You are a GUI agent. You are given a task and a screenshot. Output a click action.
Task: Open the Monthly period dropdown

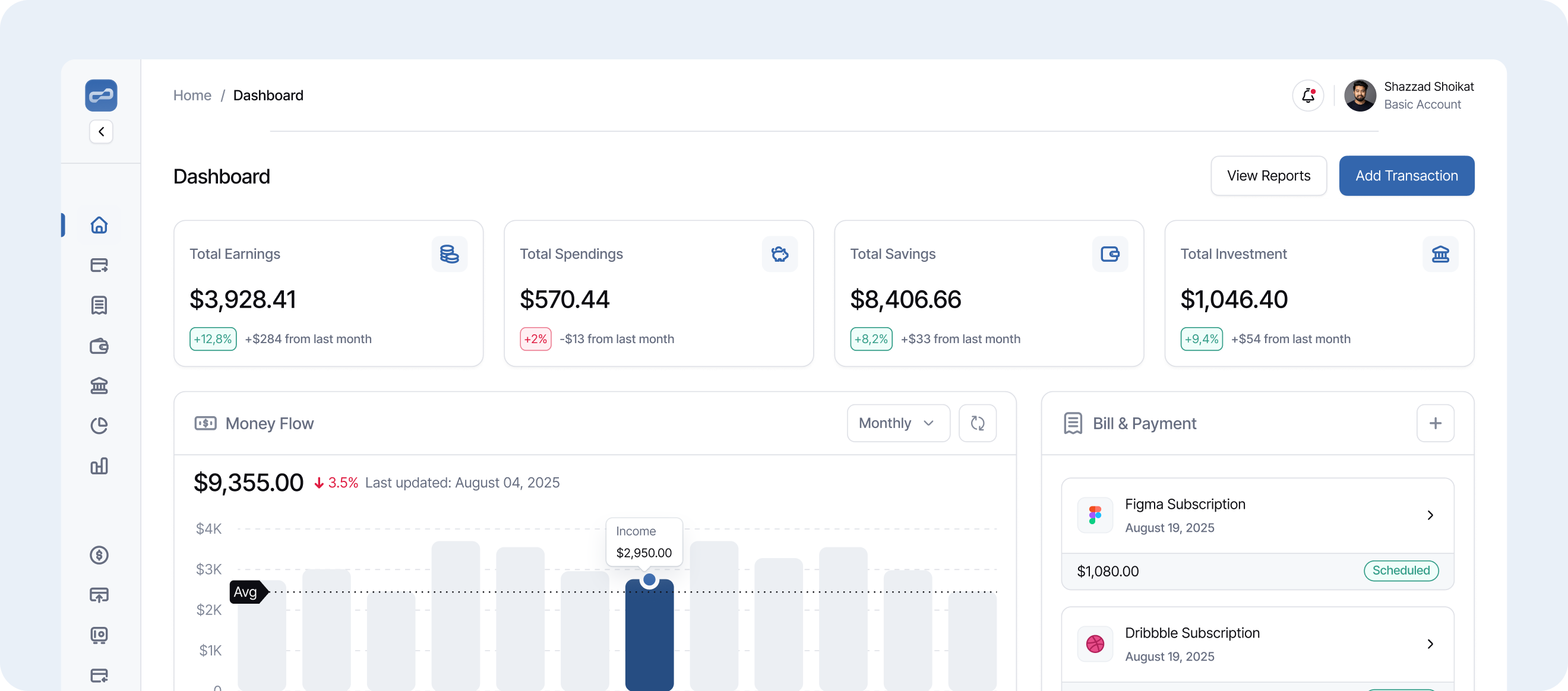pos(898,423)
